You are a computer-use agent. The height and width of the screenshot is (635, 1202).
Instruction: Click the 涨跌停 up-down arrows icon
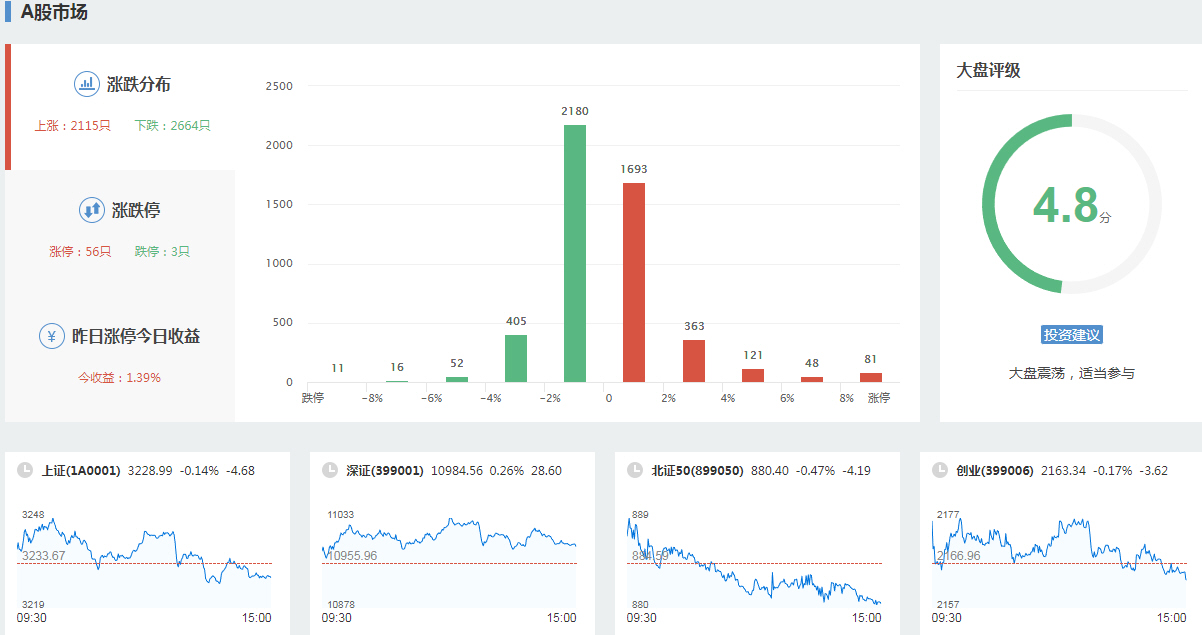(x=91, y=210)
